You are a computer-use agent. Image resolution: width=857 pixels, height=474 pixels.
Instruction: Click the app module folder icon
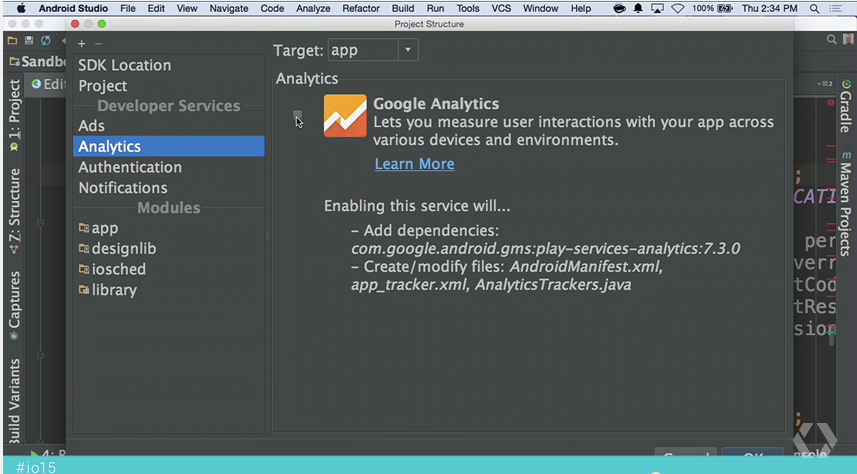click(84, 227)
